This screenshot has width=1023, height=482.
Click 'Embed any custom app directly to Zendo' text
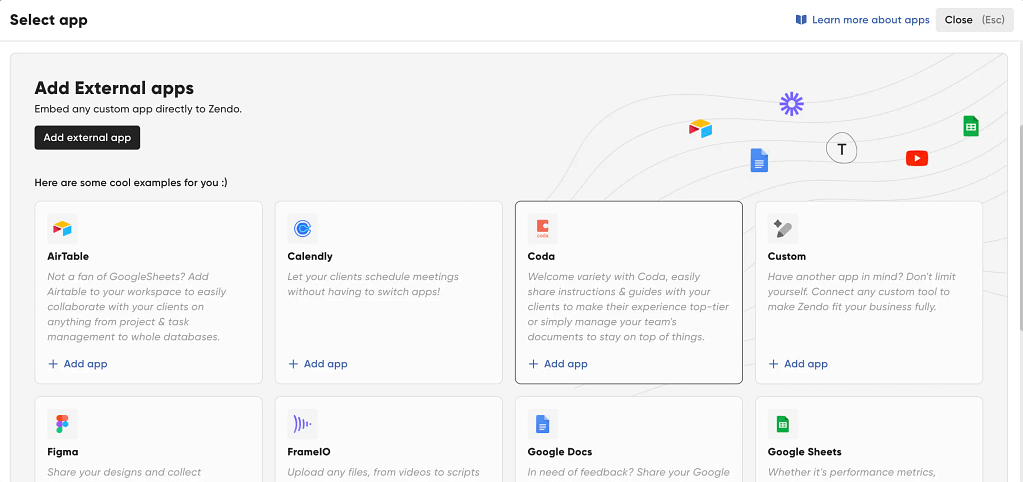pos(138,109)
